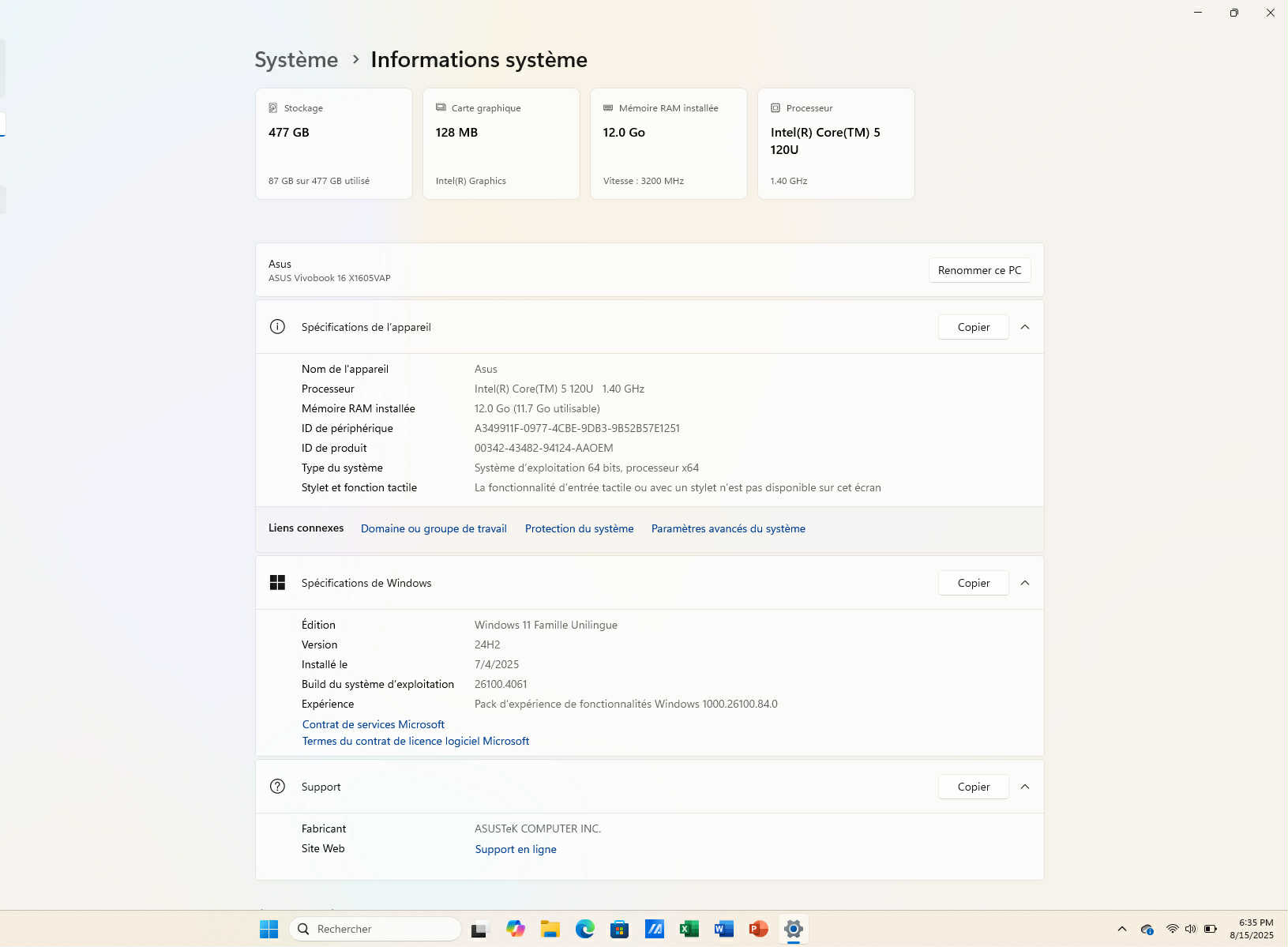
Task: Open the Wi-Fi network tray icon
Action: [1173, 929]
